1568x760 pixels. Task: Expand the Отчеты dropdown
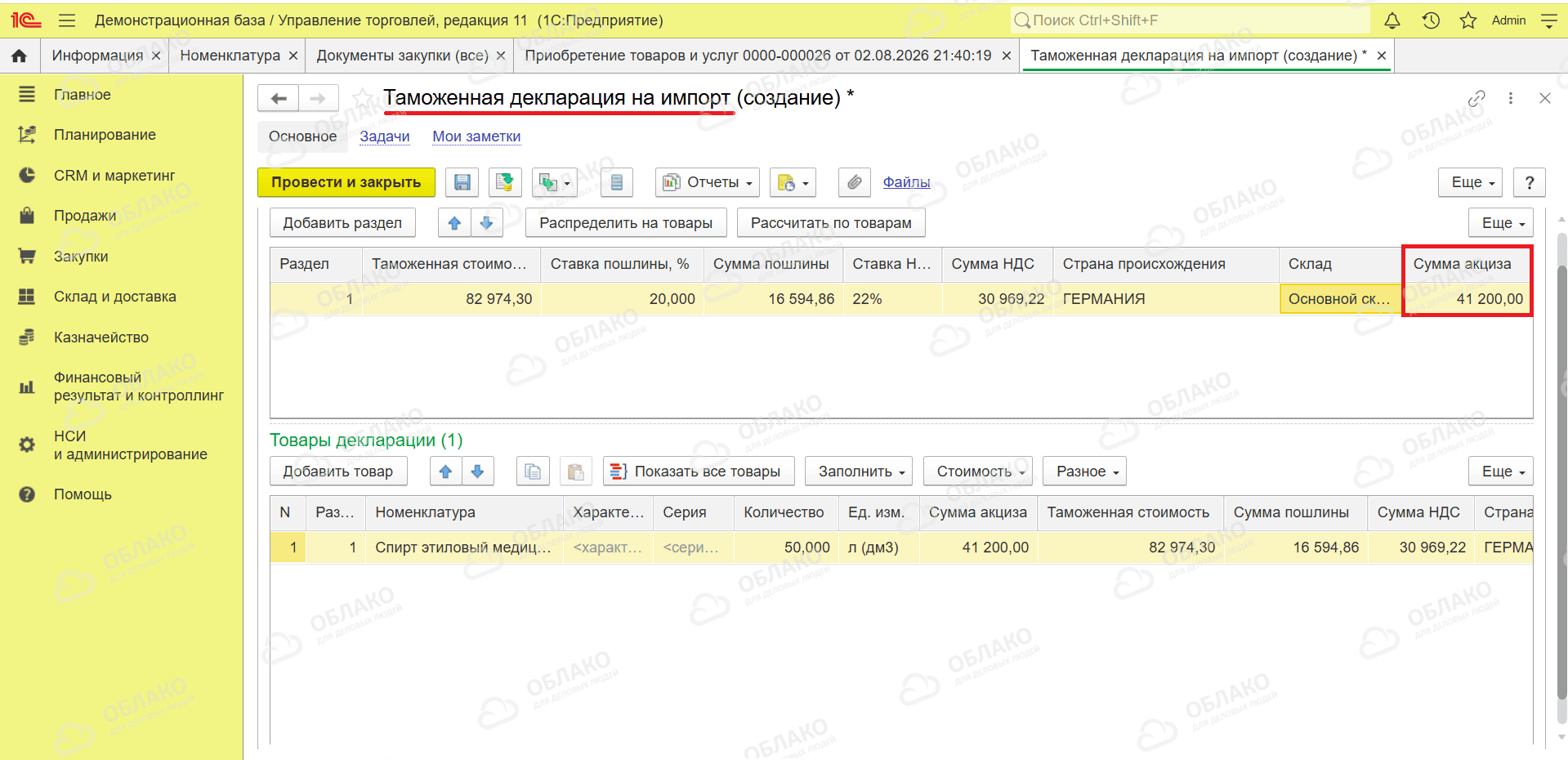(708, 182)
